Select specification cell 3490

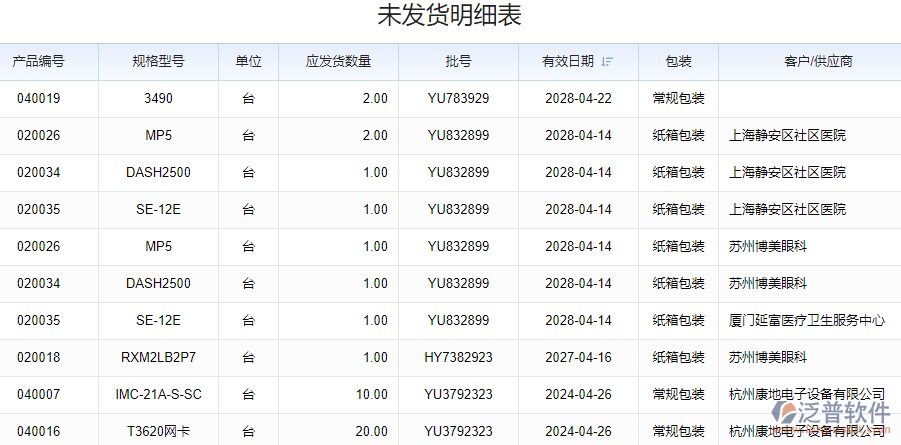(159, 98)
